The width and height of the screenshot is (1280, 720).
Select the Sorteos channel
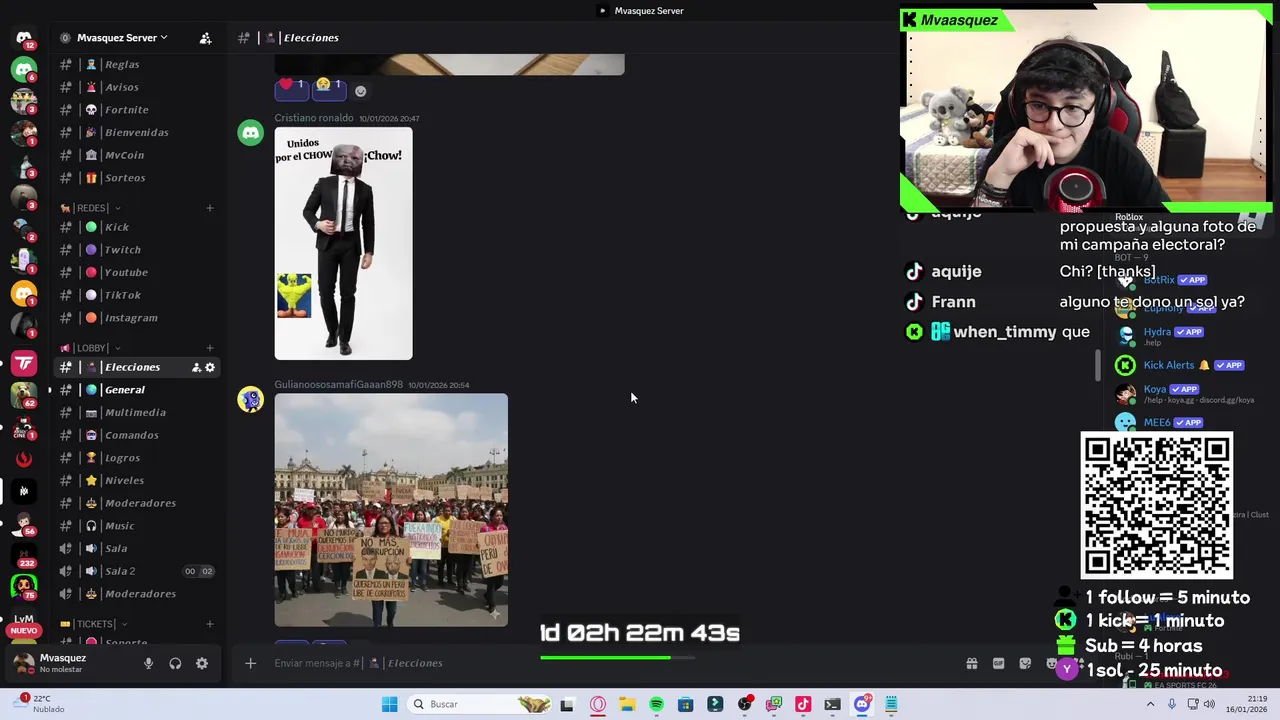137,178
